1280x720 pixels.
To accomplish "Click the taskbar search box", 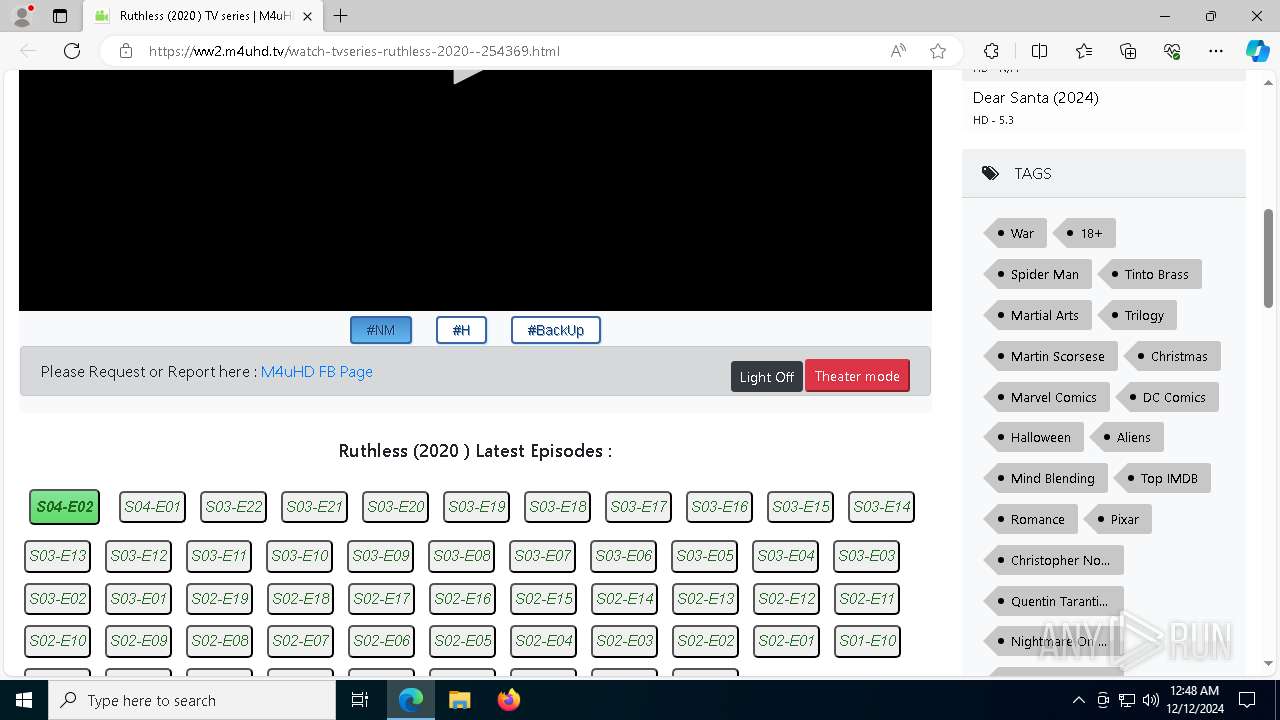I will click(192, 700).
